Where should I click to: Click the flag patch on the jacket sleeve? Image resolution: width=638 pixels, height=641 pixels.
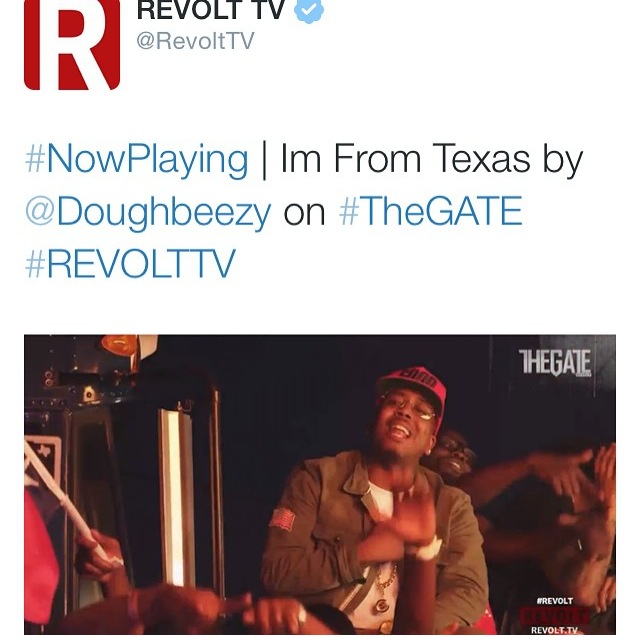(282, 519)
